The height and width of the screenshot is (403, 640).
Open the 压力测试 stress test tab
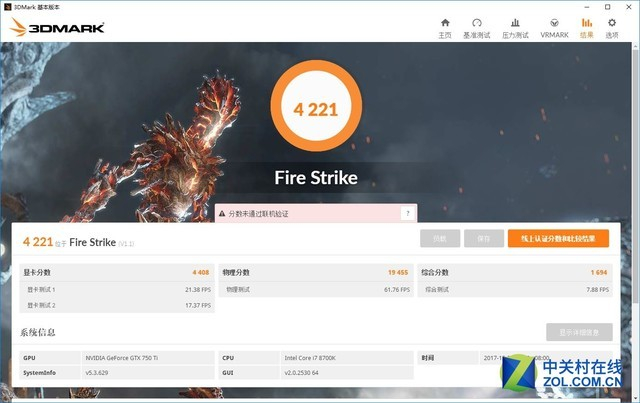[x=515, y=29]
